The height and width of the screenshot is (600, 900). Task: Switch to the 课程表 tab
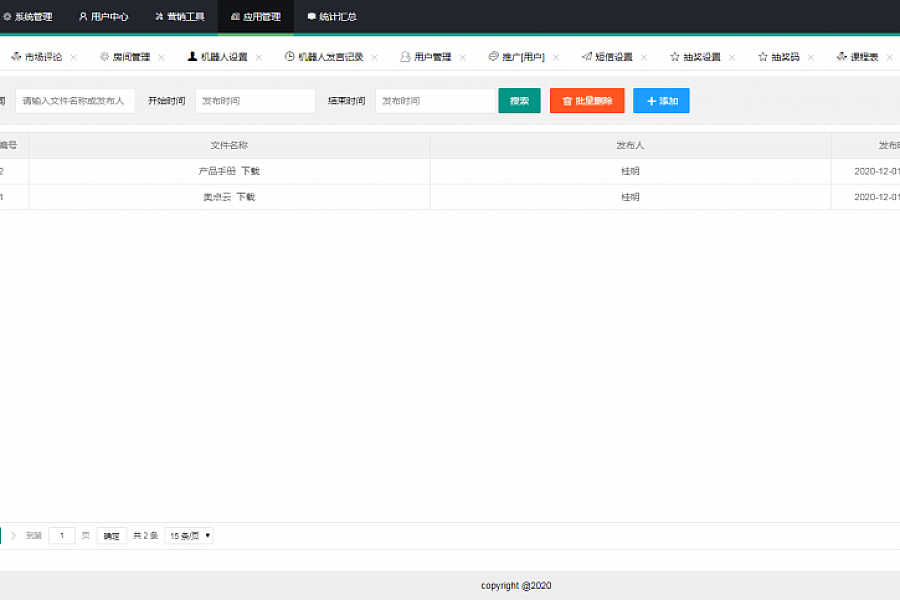864,57
